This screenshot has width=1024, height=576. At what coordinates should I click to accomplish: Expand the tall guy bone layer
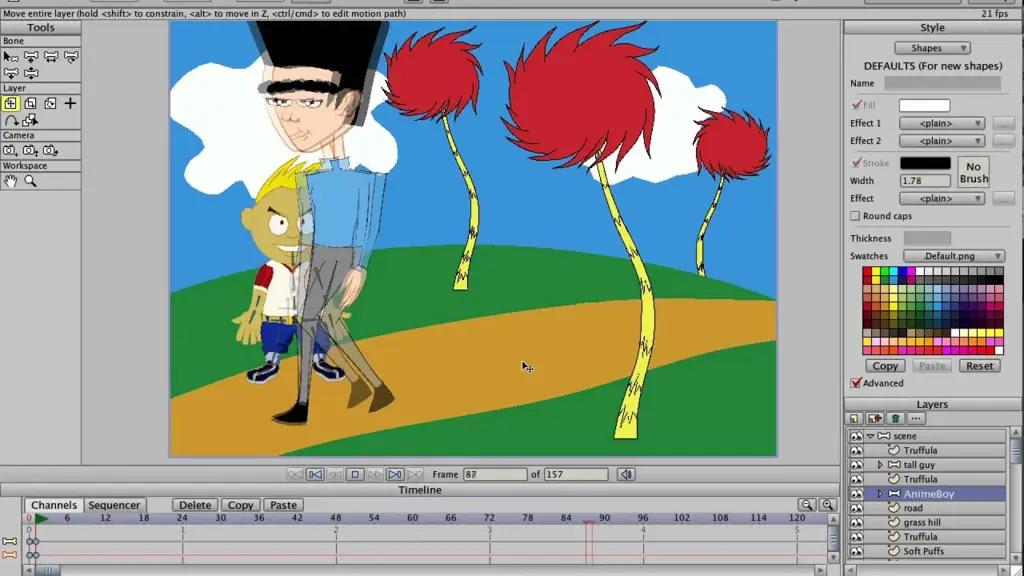880,465
